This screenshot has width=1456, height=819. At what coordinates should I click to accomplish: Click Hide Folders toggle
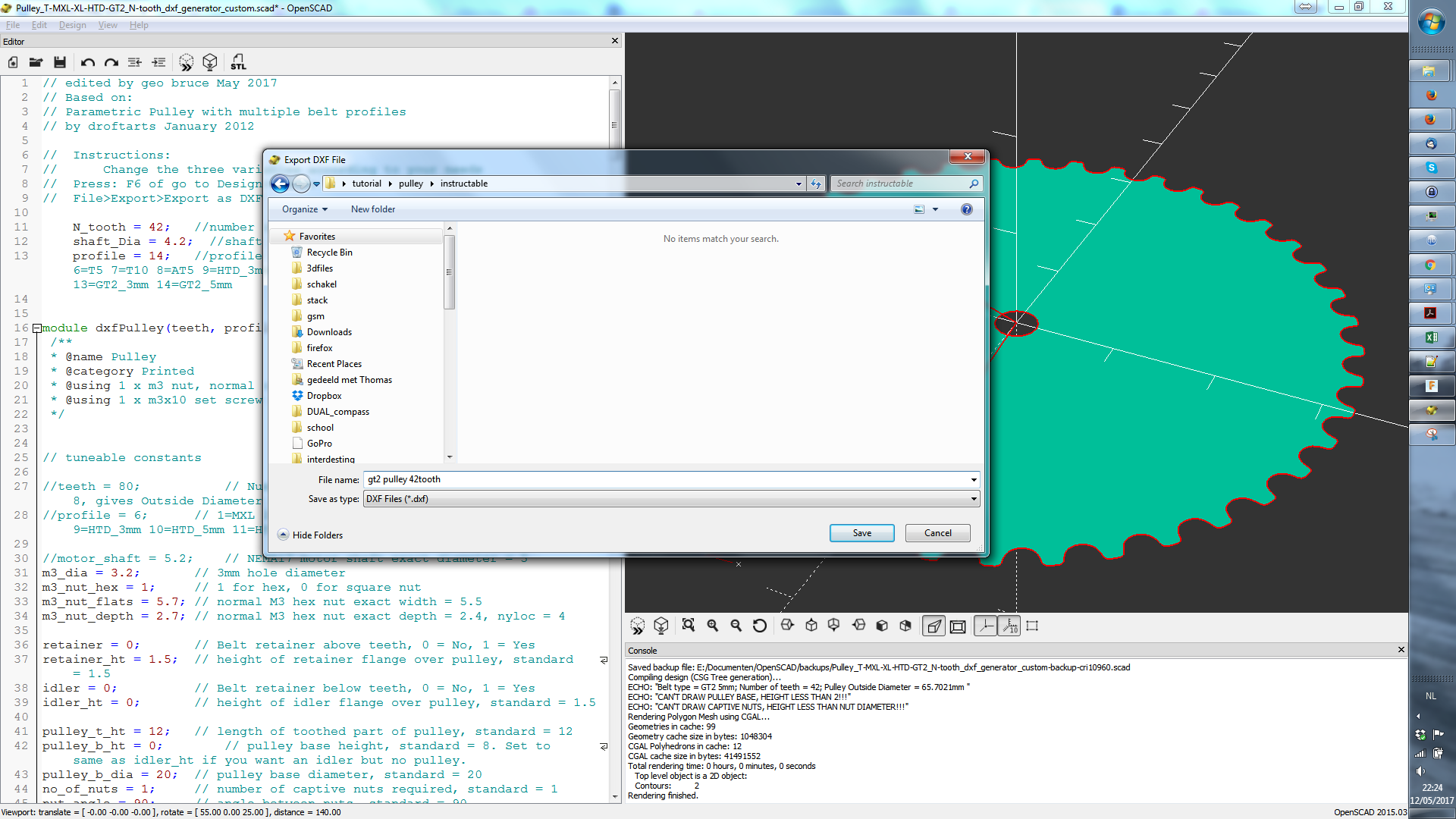[311, 535]
